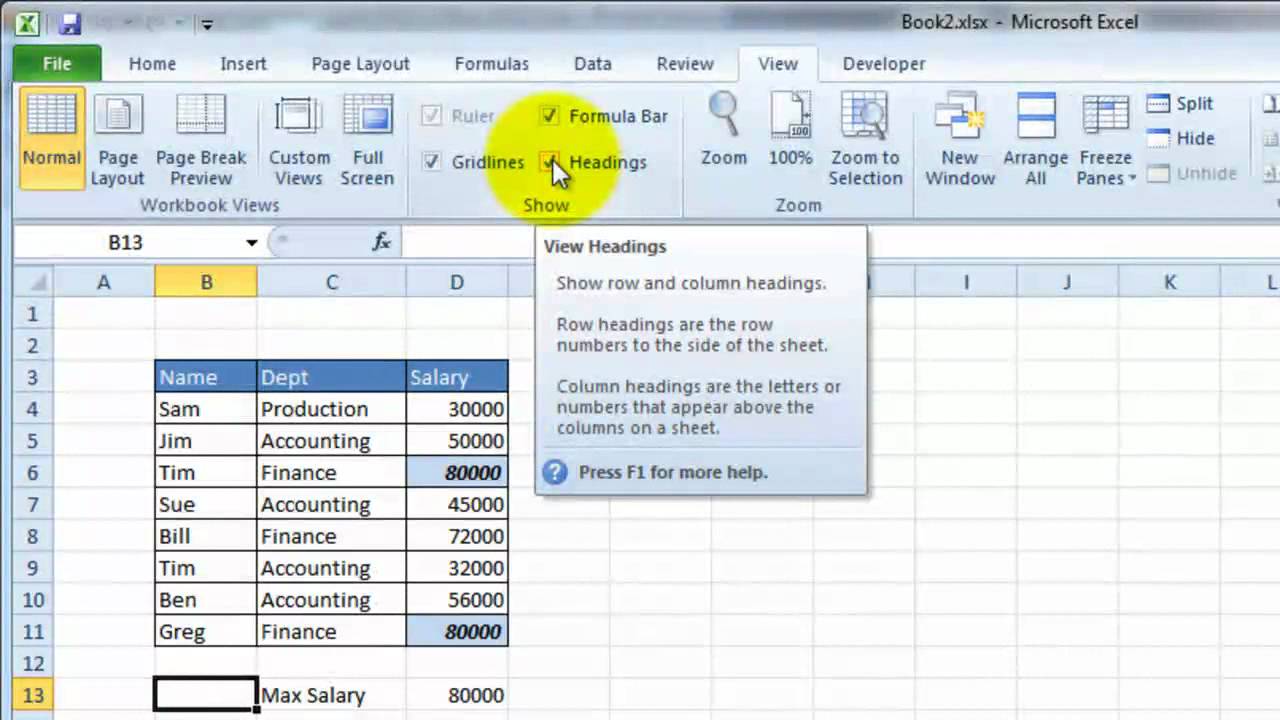Click the help question mark in tooltip
This screenshot has height=720, width=1280.
[x=555, y=472]
